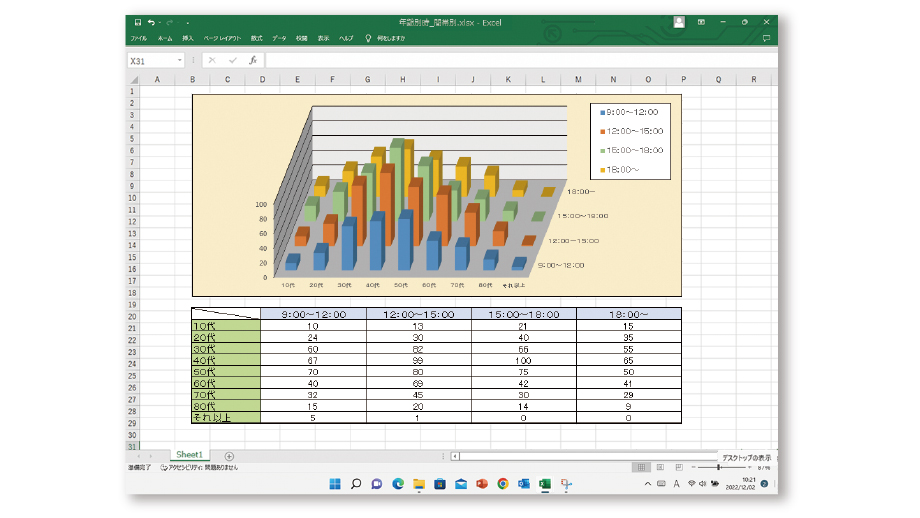Click the orange 12:00~15:00 legend entry
Screen dimensions: 920x518
coord(631,131)
